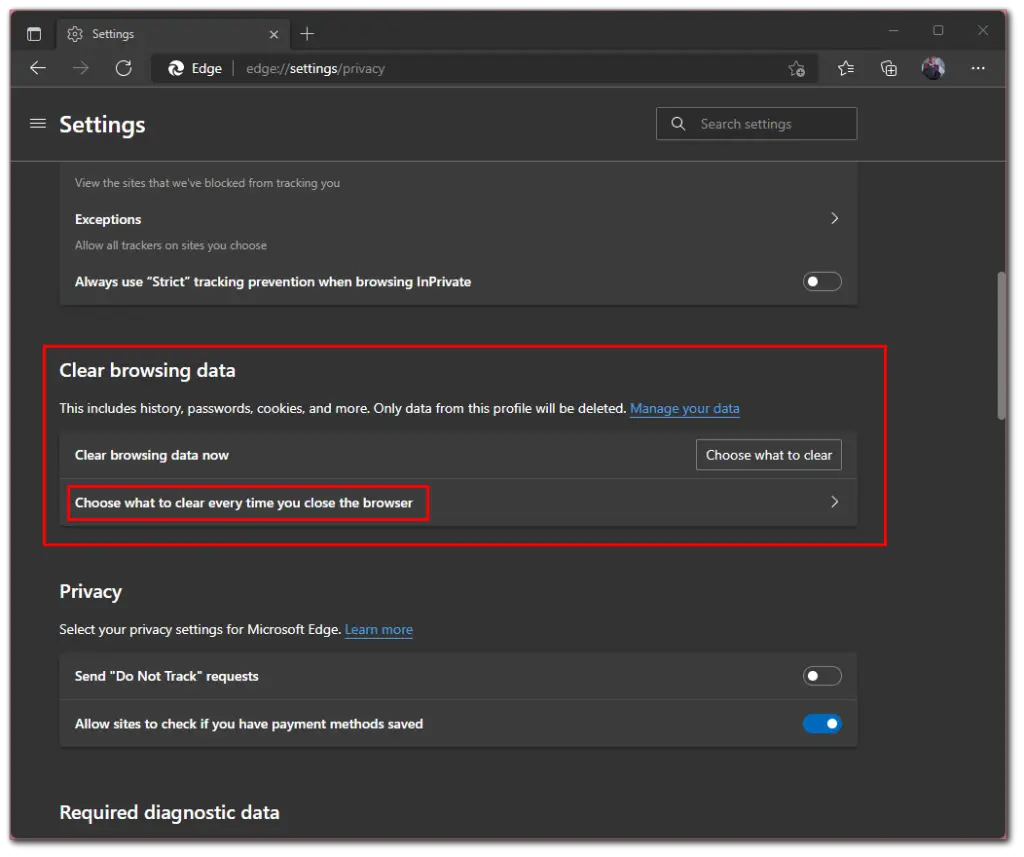Viewport: 1024px width, 857px height.
Task: Close the Settings tab
Action: (x=274, y=34)
